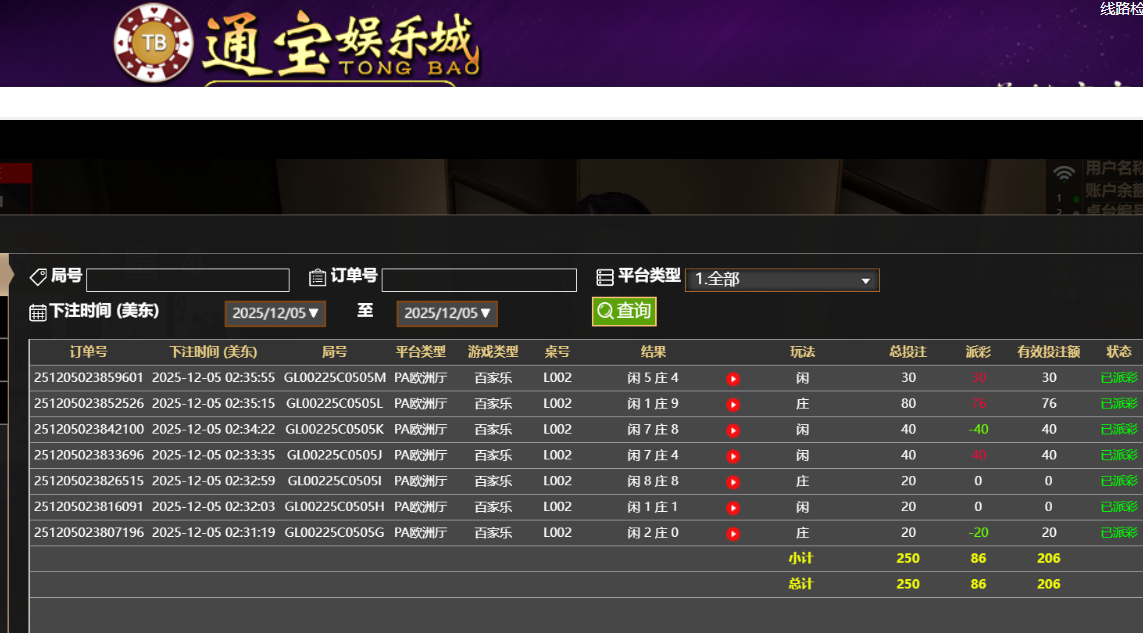Play replay for order 251205023842100
Screen dimensions: 1143x633
733,430
